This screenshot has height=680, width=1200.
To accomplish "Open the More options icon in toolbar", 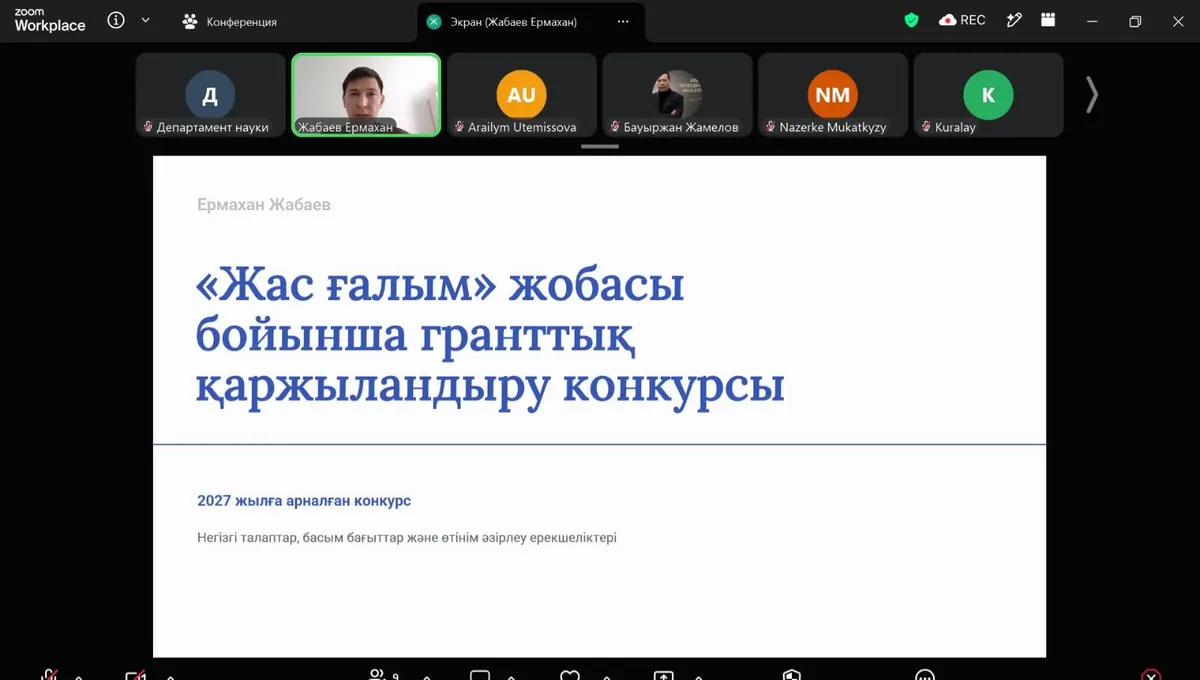I will (925, 676).
